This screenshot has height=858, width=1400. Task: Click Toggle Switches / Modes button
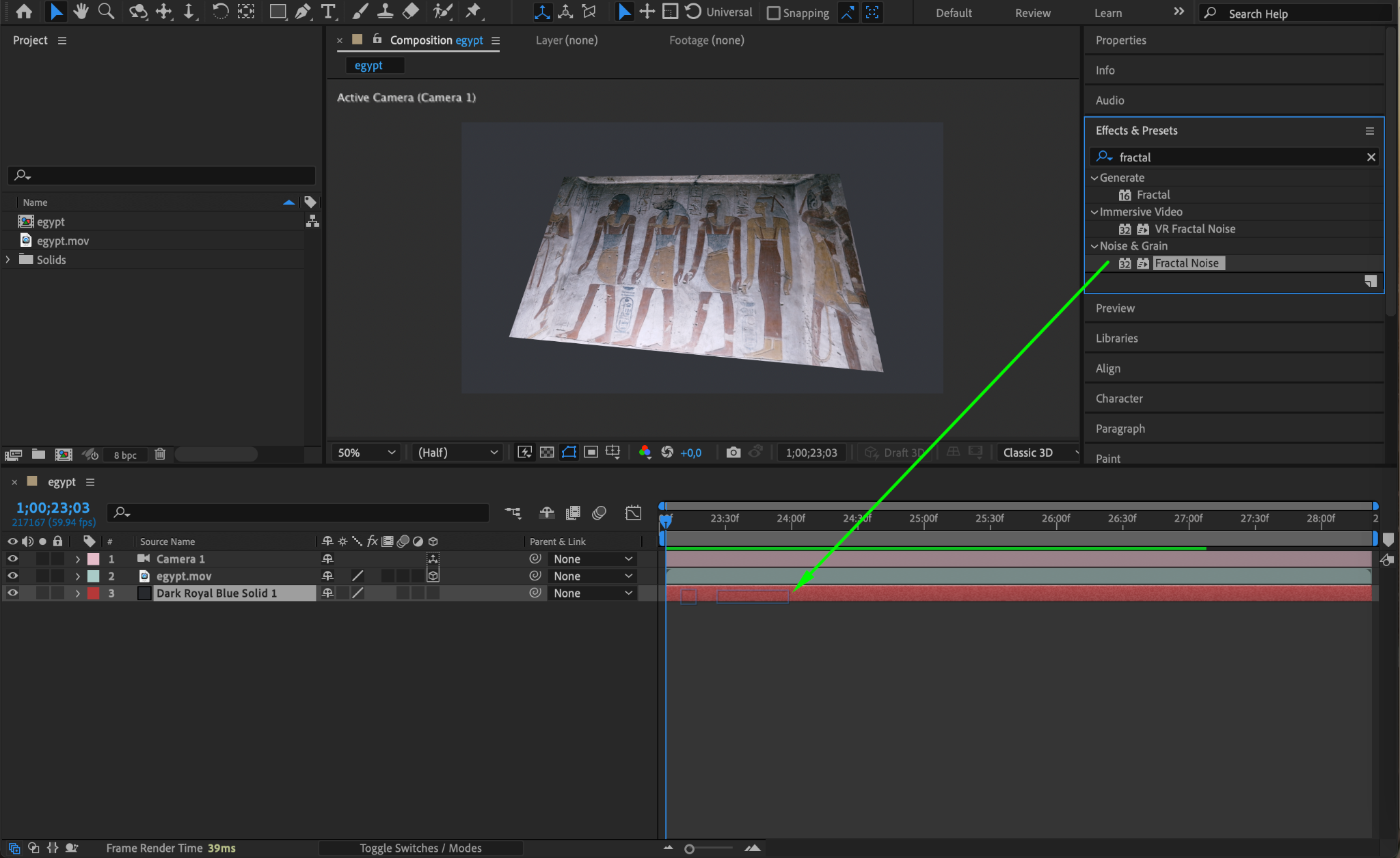click(420, 848)
